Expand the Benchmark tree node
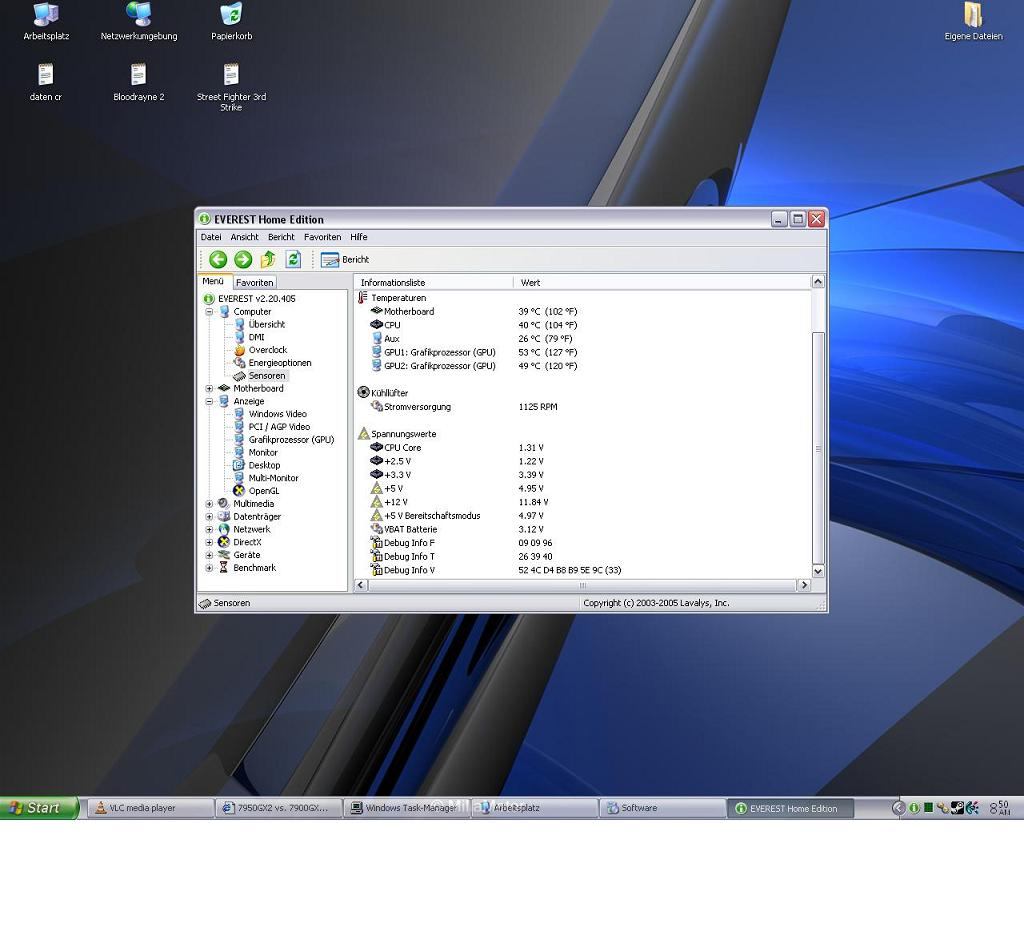 tap(209, 568)
